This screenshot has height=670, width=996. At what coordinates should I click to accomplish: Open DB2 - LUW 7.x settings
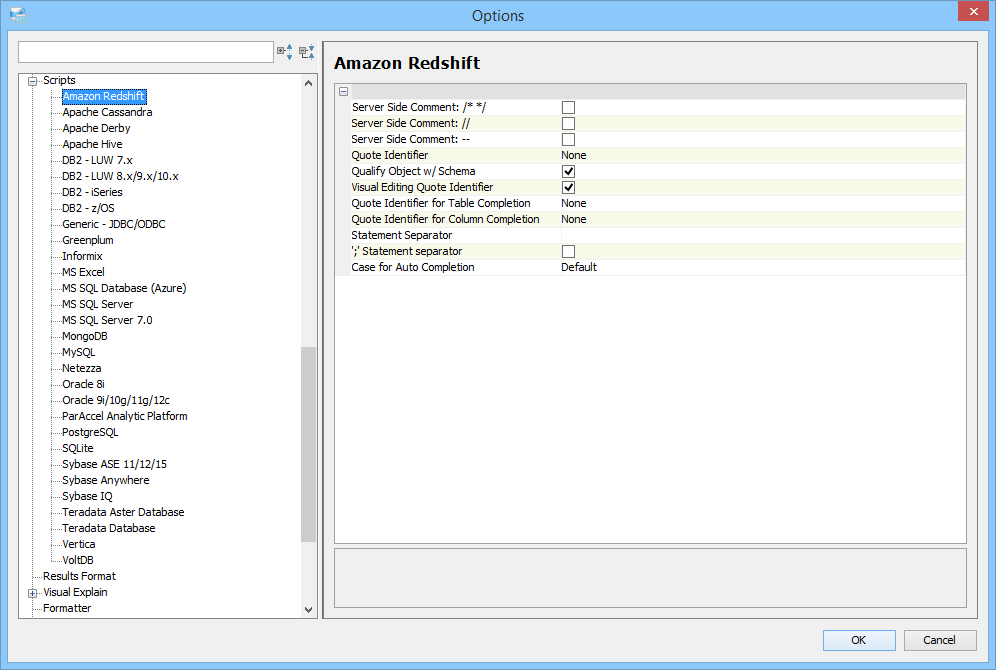pyautogui.click(x=97, y=160)
